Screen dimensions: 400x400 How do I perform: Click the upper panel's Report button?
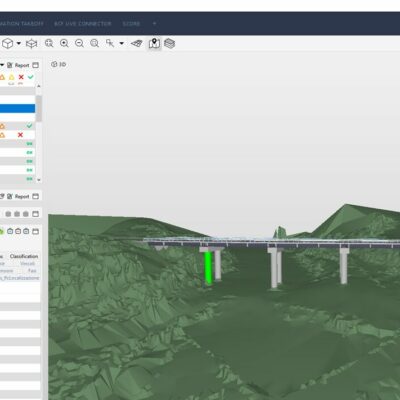point(18,65)
